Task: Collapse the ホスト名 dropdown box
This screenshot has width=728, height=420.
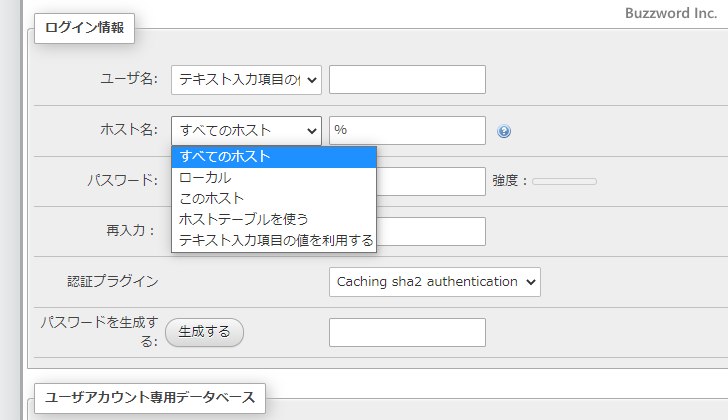Action: pos(246,131)
